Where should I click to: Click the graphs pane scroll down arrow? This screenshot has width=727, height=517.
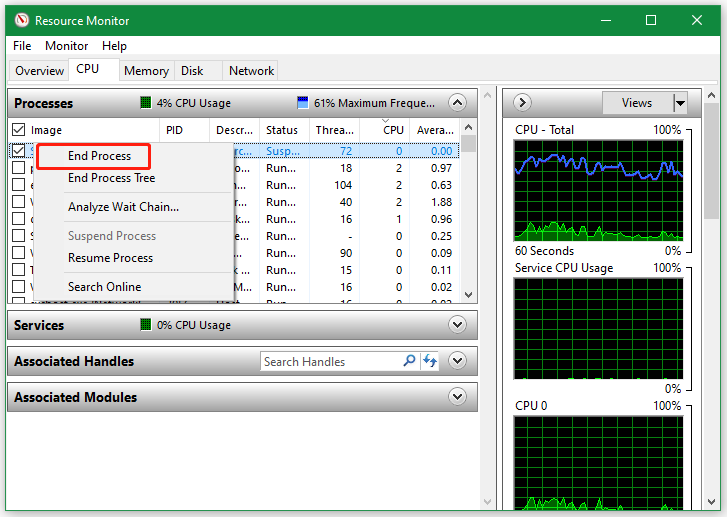click(x=711, y=502)
